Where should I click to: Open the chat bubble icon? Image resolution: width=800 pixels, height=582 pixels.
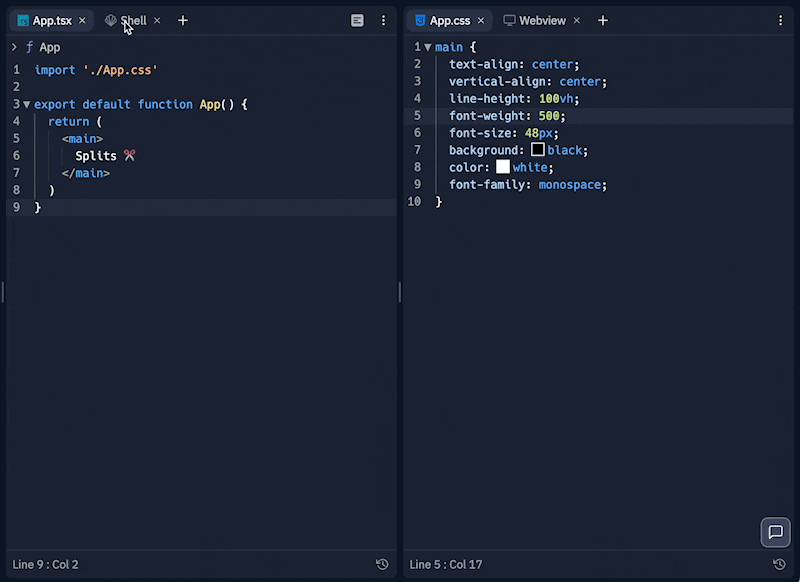pos(775,532)
